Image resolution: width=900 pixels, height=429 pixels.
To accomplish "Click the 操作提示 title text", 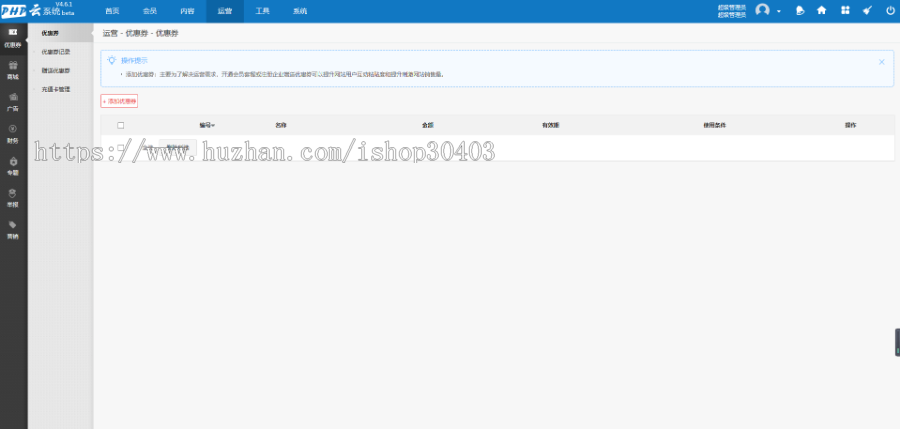I will [x=135, y=60].
